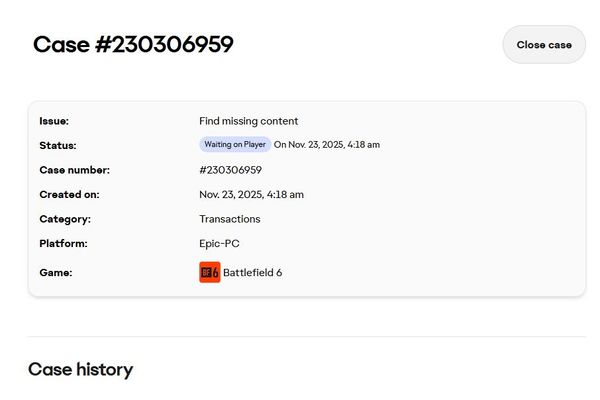Click the Transactions category value
600x400 pixels.
click(229, 219)
